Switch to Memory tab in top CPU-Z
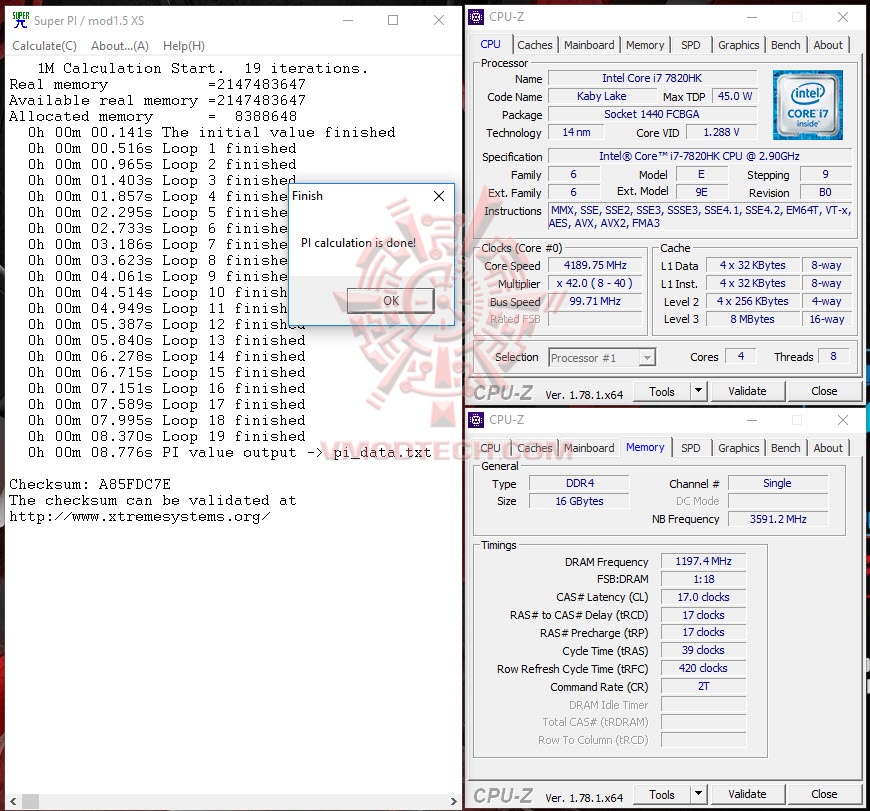Screen dimensions: 870x811 pyautogui.click(x=645, y=45)
